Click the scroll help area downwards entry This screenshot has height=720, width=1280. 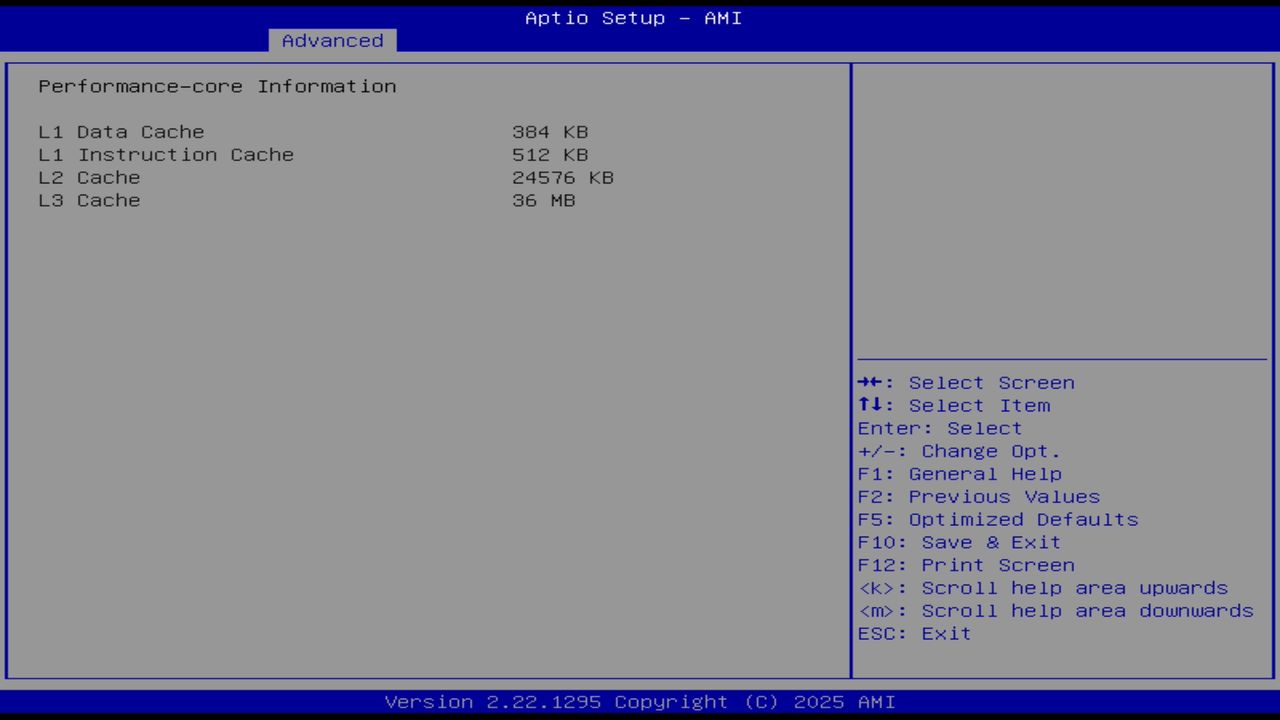tap(1056, 610)
